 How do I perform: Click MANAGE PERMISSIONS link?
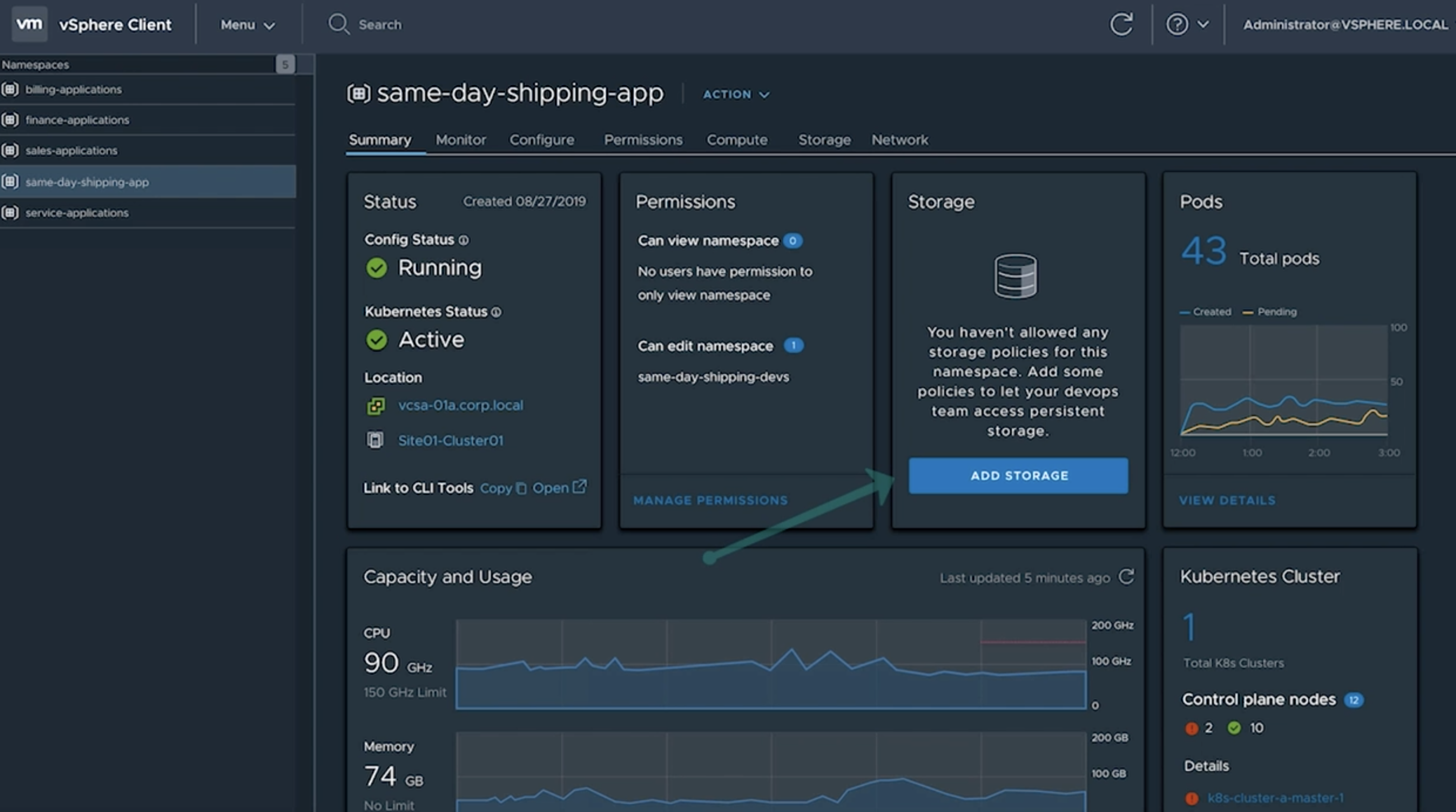[710, 500]
